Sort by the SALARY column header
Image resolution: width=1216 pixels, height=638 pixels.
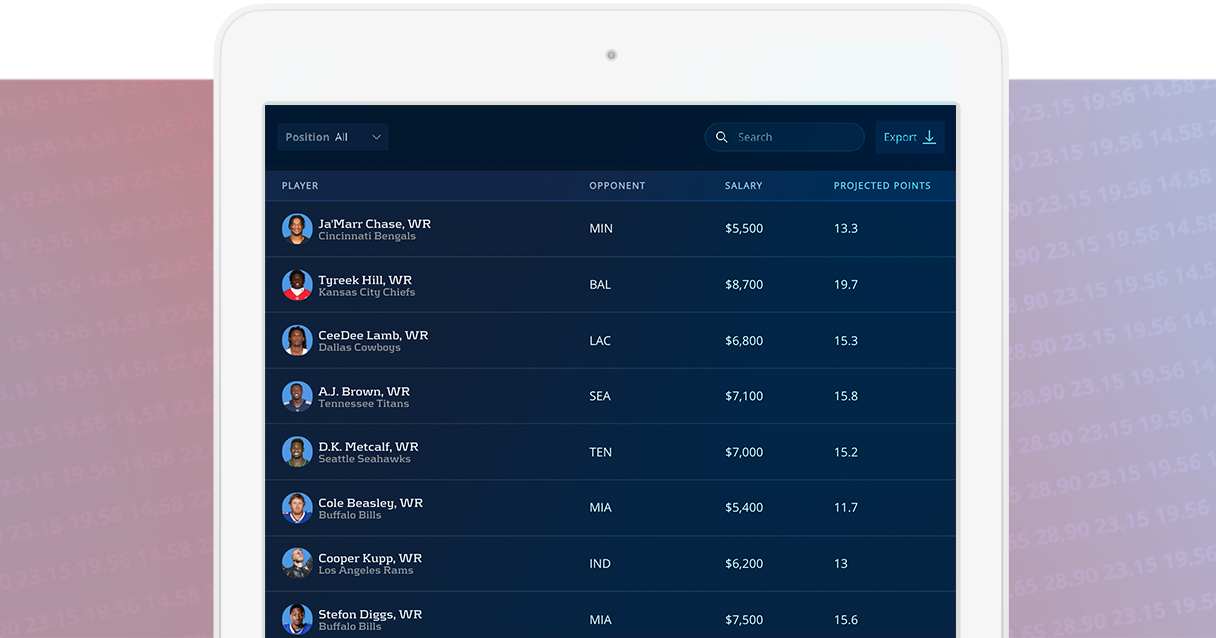(743, 186)
